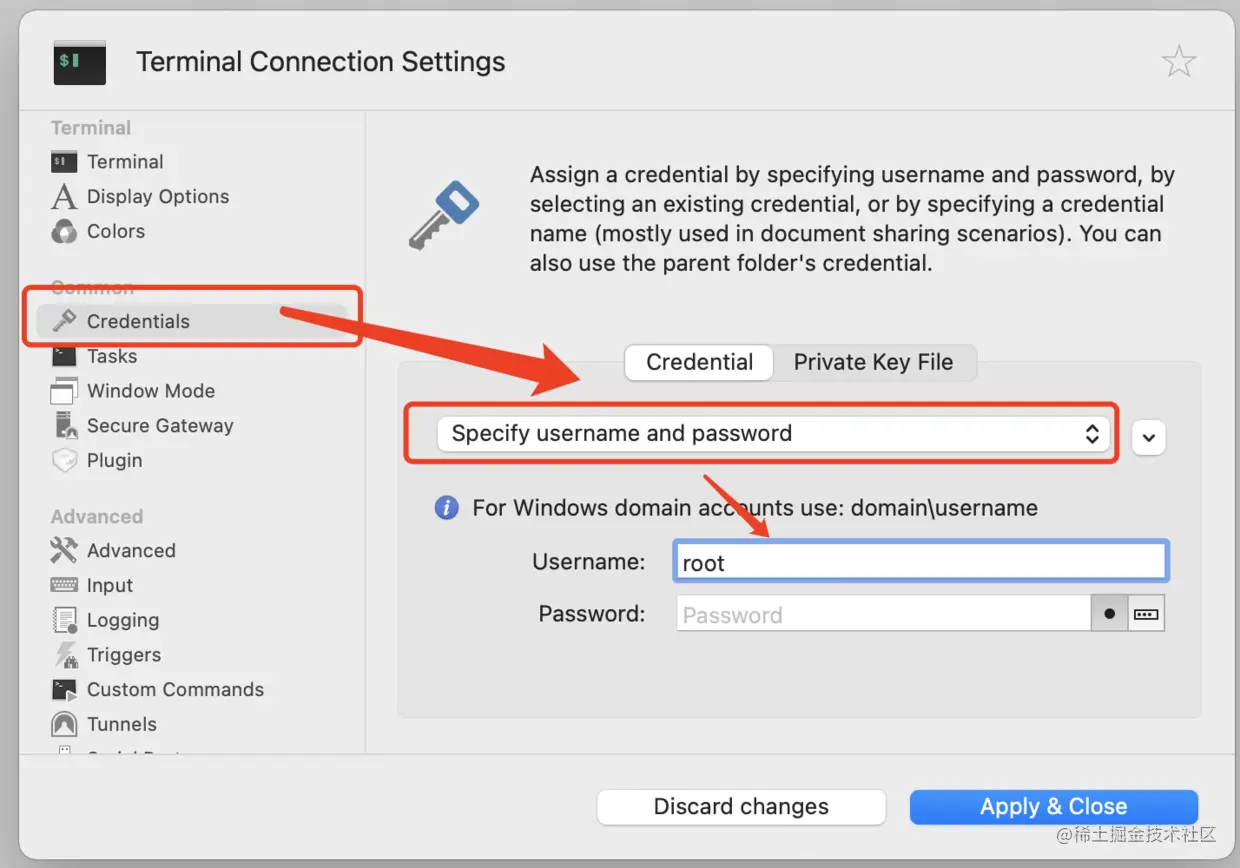Viewport: 1240px width, 868px height.
Task: Switch to the Credential tab
Action: (699, 362)
